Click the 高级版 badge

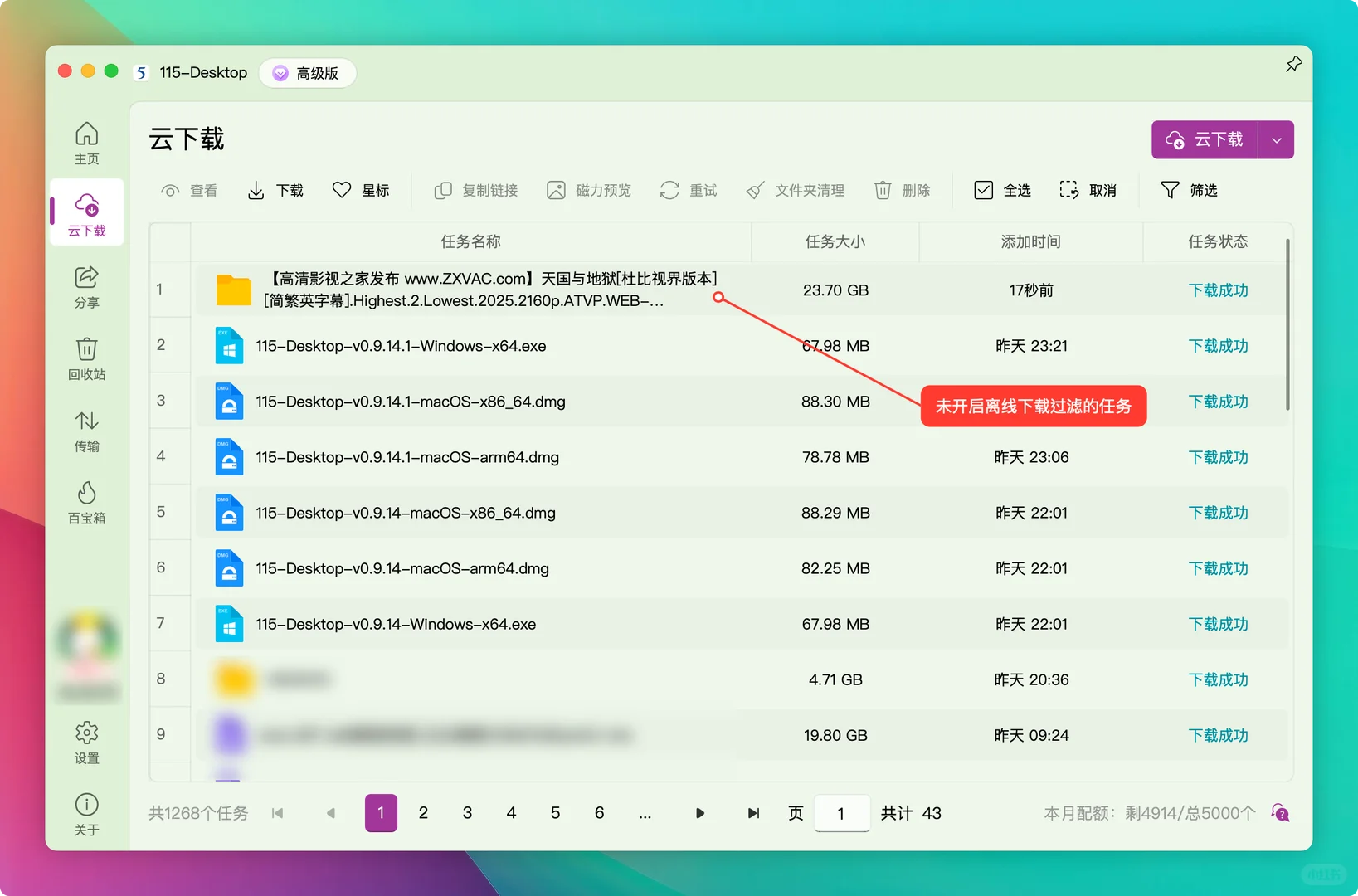click(x=307, y=73)
